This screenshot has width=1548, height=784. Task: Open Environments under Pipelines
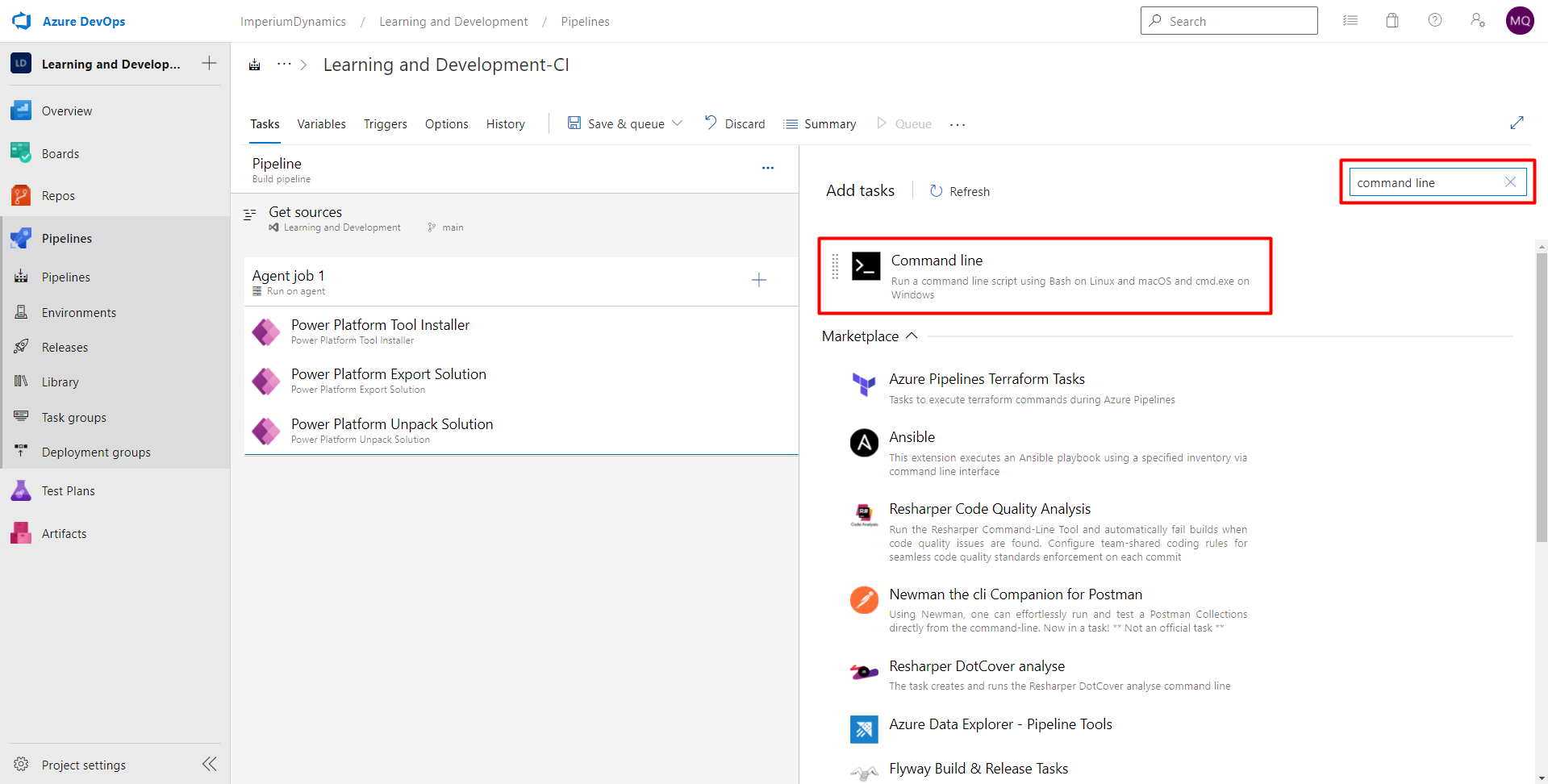pyautogui.click(x=77, y=312)
